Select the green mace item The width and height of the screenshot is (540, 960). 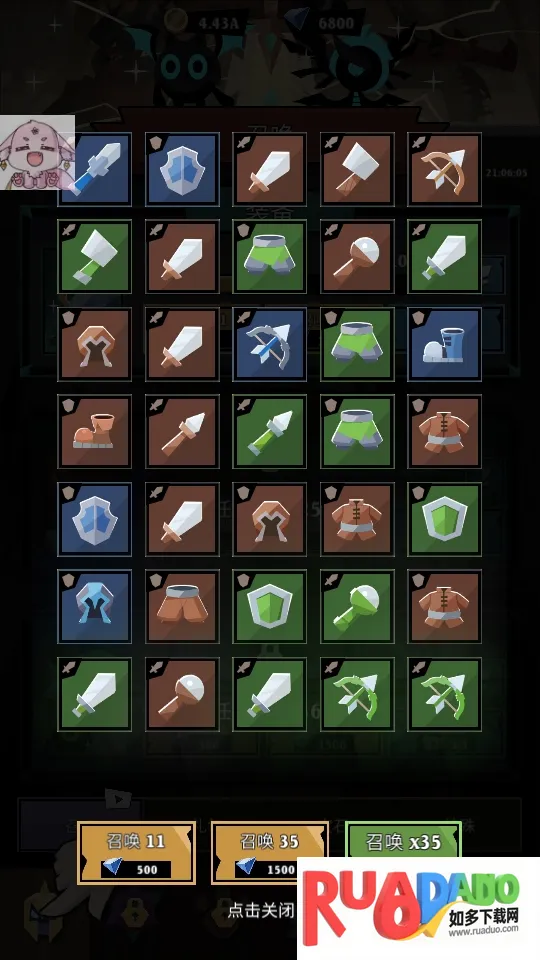pos(357,607)
